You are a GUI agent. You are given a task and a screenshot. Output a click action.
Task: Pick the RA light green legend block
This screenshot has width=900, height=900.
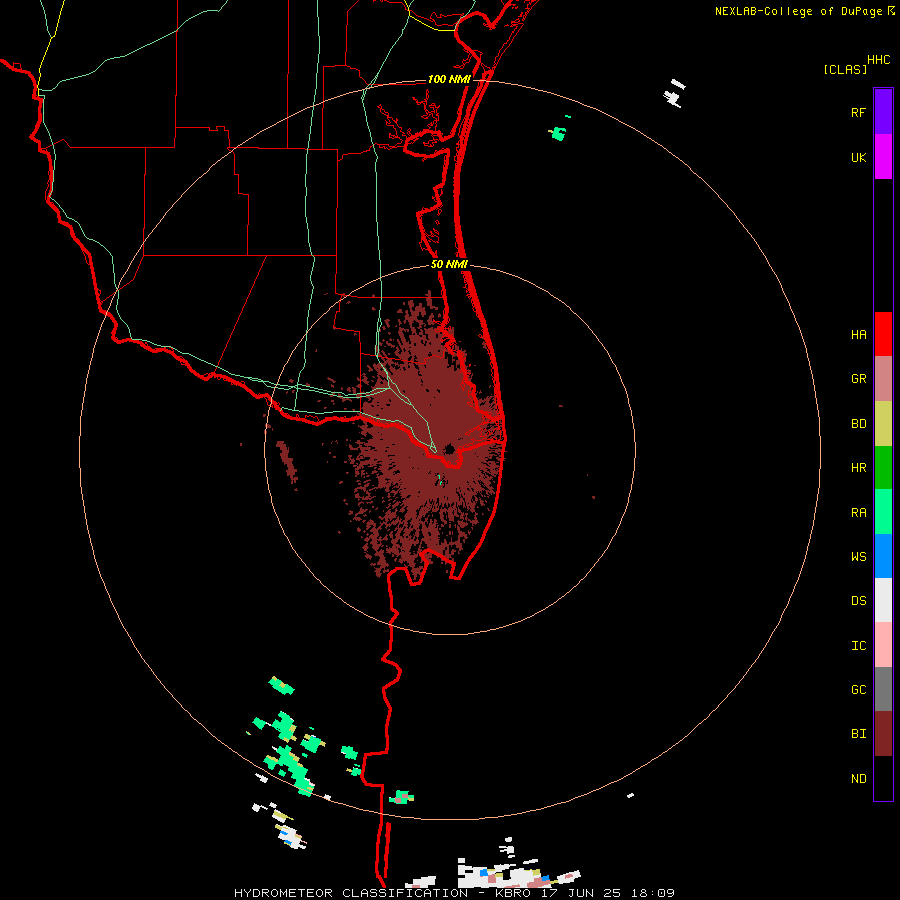pos(883,512)
